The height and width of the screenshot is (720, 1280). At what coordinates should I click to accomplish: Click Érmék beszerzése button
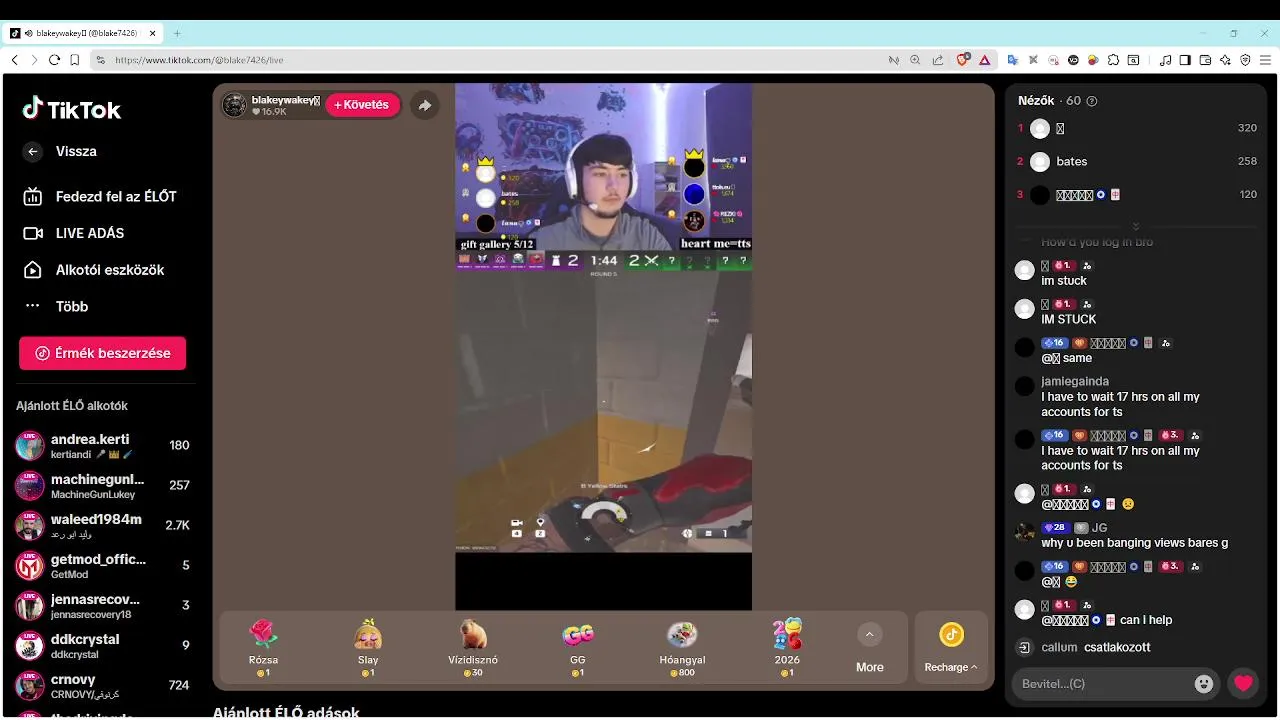102,353
